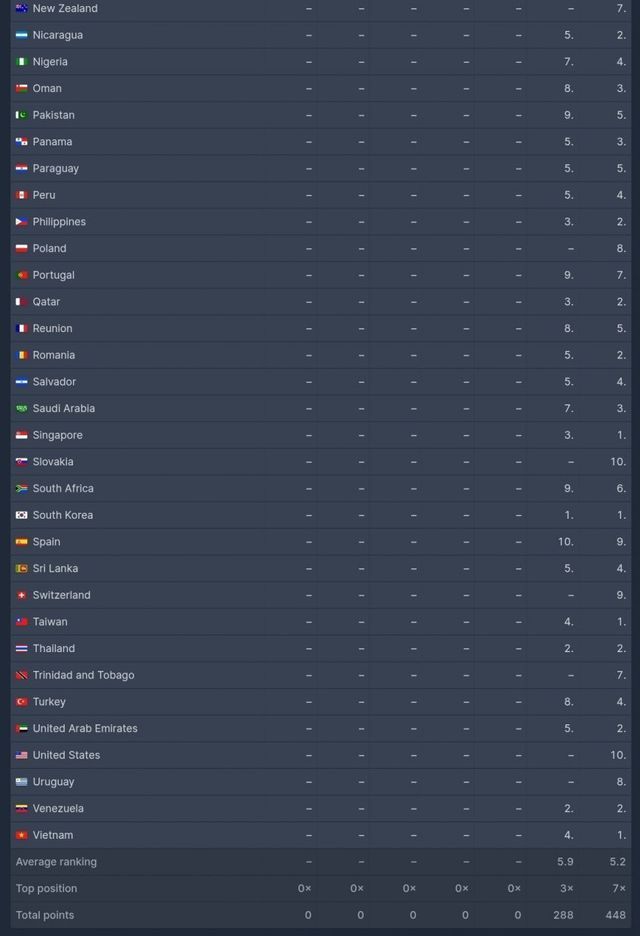Click the South Korea flag icon
The width and height of the screenshot is (640, 936).
pyautogui.click(x=21, y=515)
